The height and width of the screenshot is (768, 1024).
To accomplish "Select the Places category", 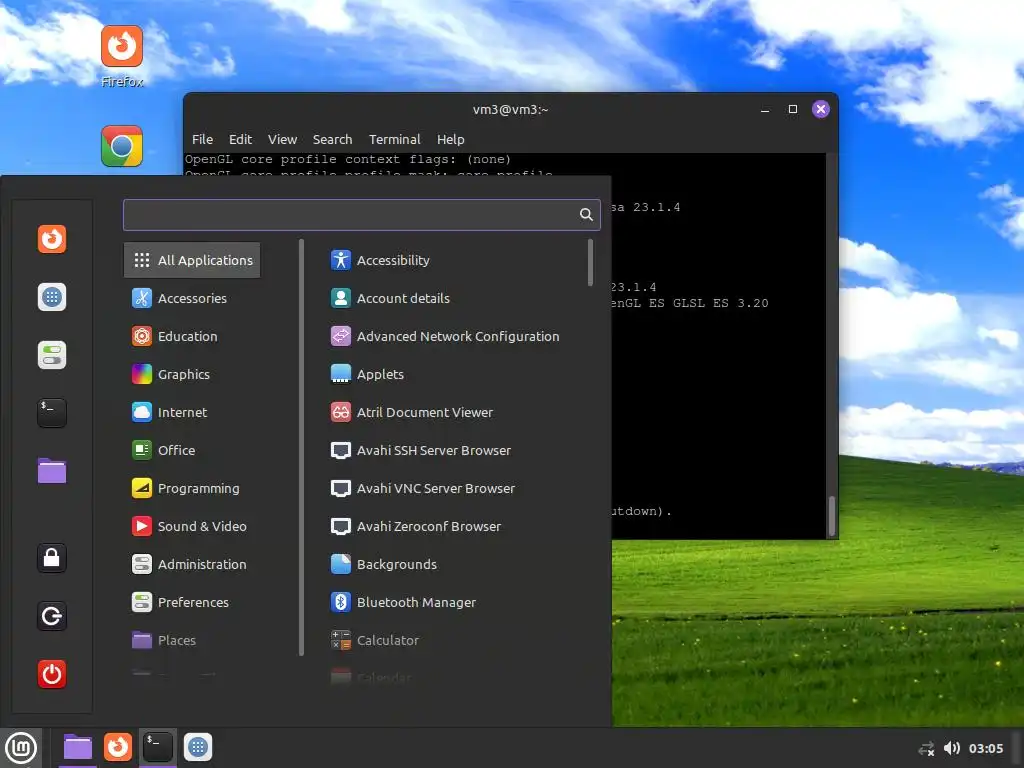I will pos(192,640).
